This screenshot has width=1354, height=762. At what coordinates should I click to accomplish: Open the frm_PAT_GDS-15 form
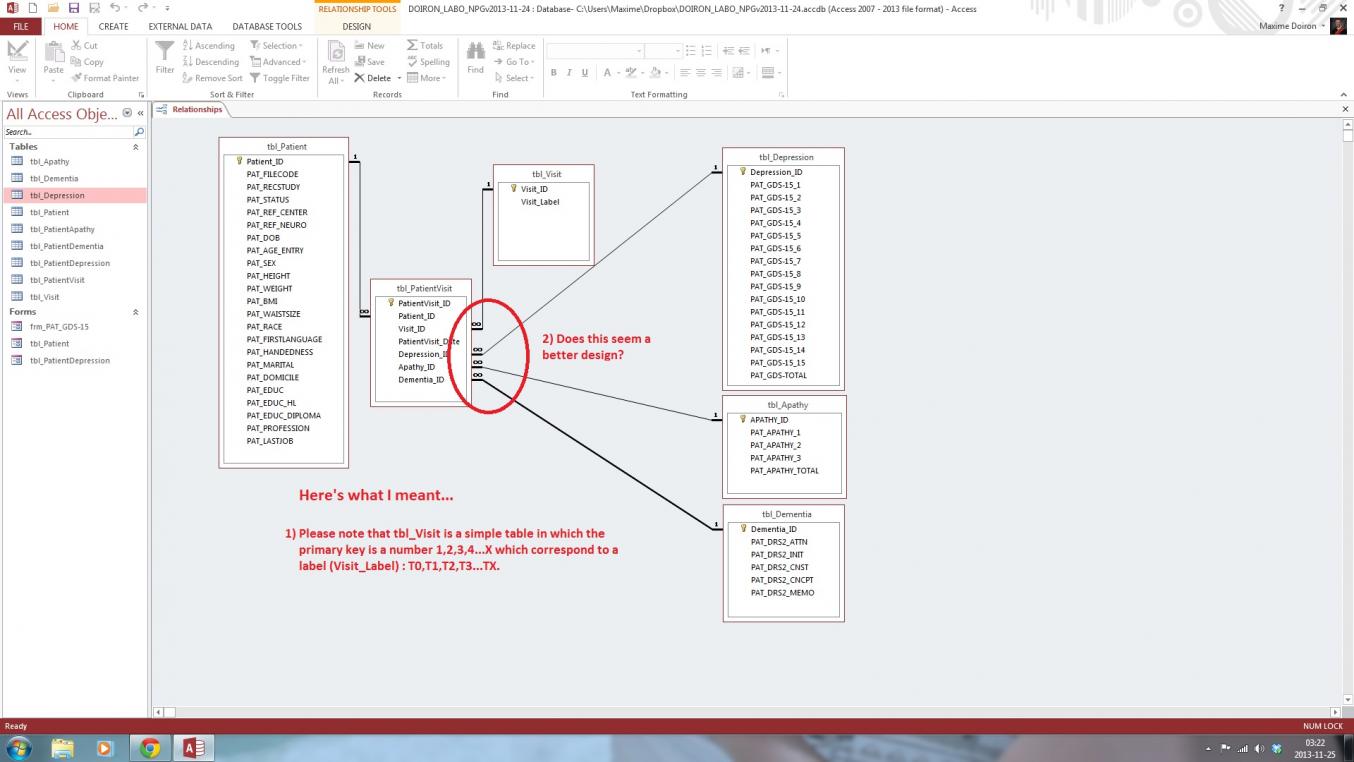[x=59, y=327]
